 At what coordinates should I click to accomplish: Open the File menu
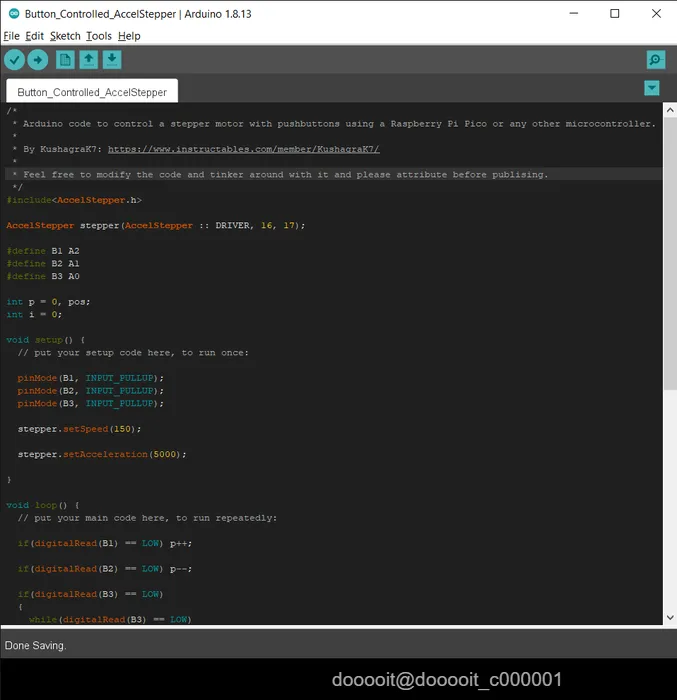point(11,36)
